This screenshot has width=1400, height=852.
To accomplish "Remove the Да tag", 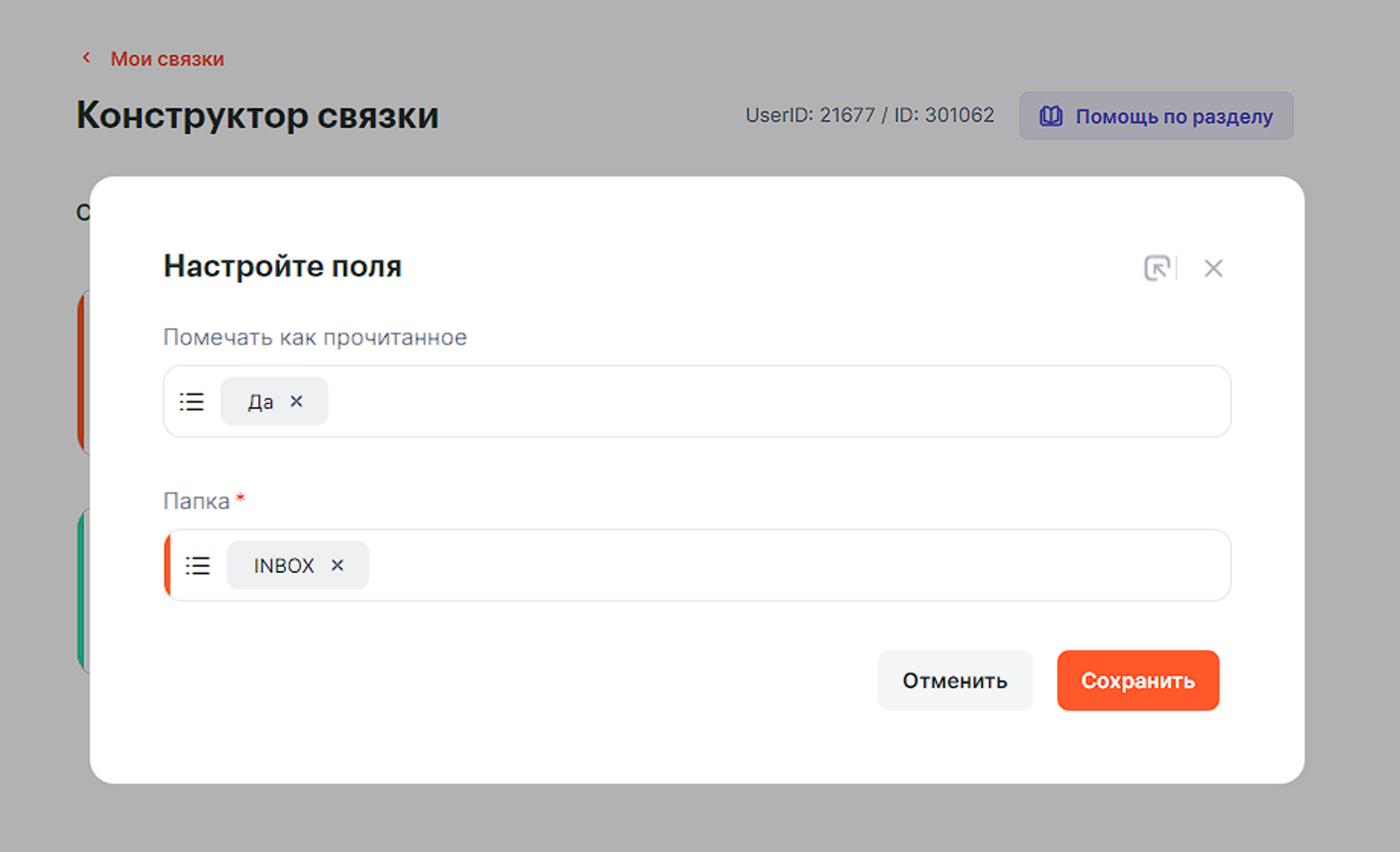I will click(297, 402).
